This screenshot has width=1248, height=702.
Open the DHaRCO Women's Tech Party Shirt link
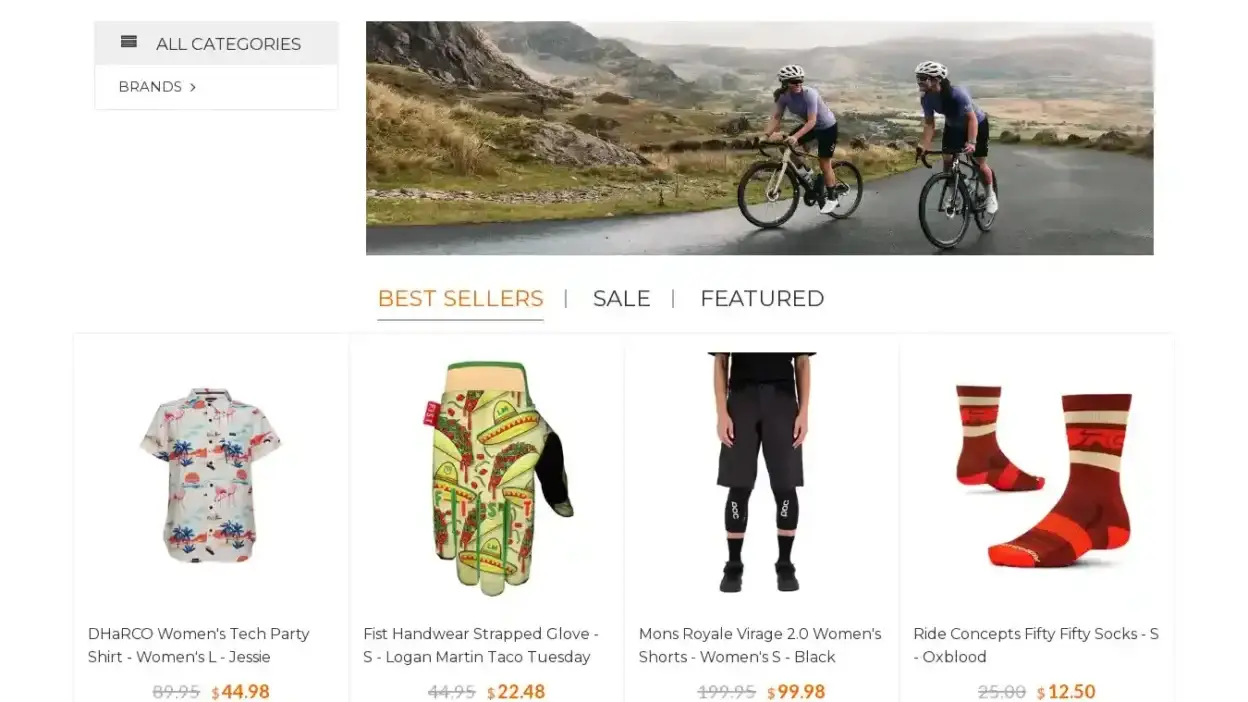[198, 645]
